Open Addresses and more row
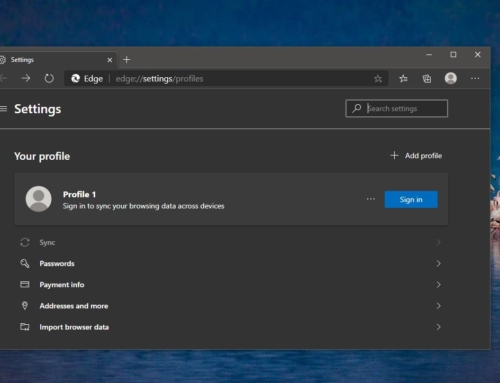The width and height of the screenshot is (500, 383). click(231, 306)
